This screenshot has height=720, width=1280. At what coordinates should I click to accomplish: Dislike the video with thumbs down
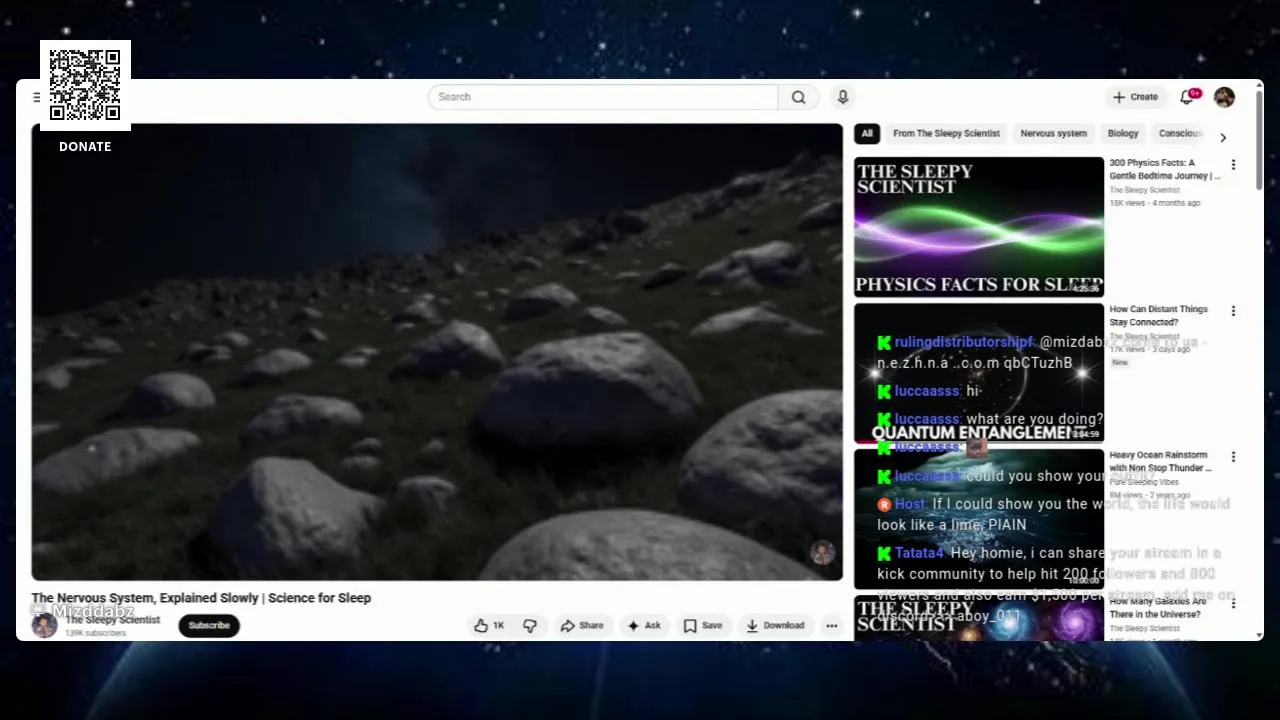[530, 626]
